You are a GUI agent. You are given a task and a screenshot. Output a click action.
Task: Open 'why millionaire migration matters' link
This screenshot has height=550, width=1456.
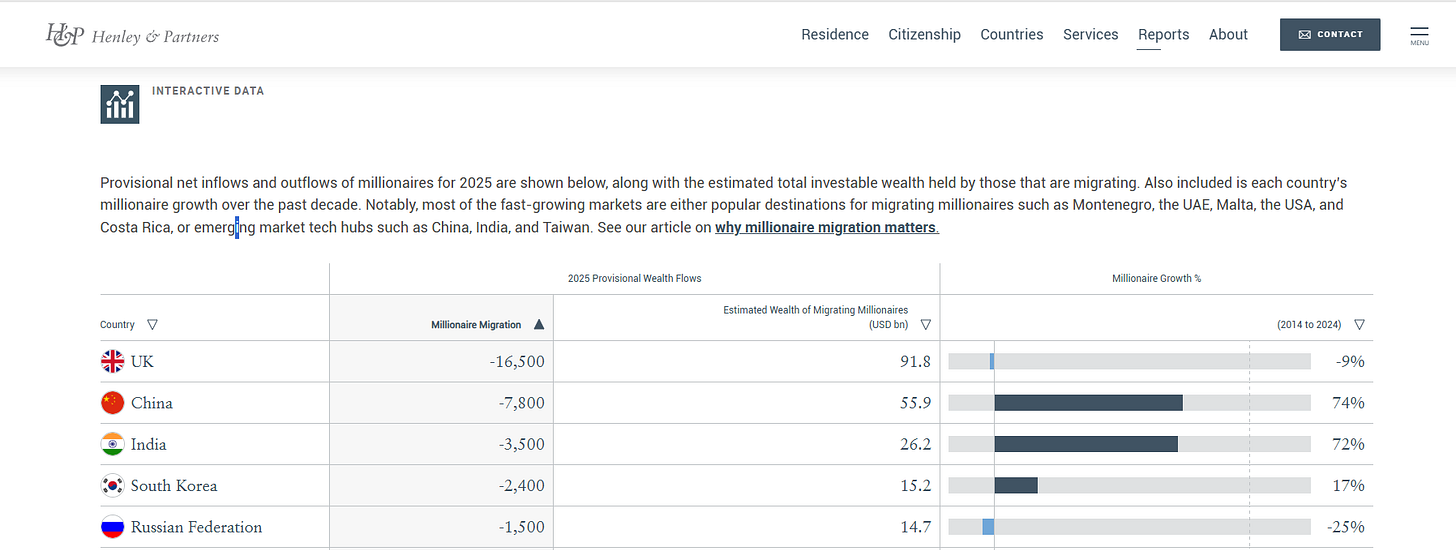point(827,227)
